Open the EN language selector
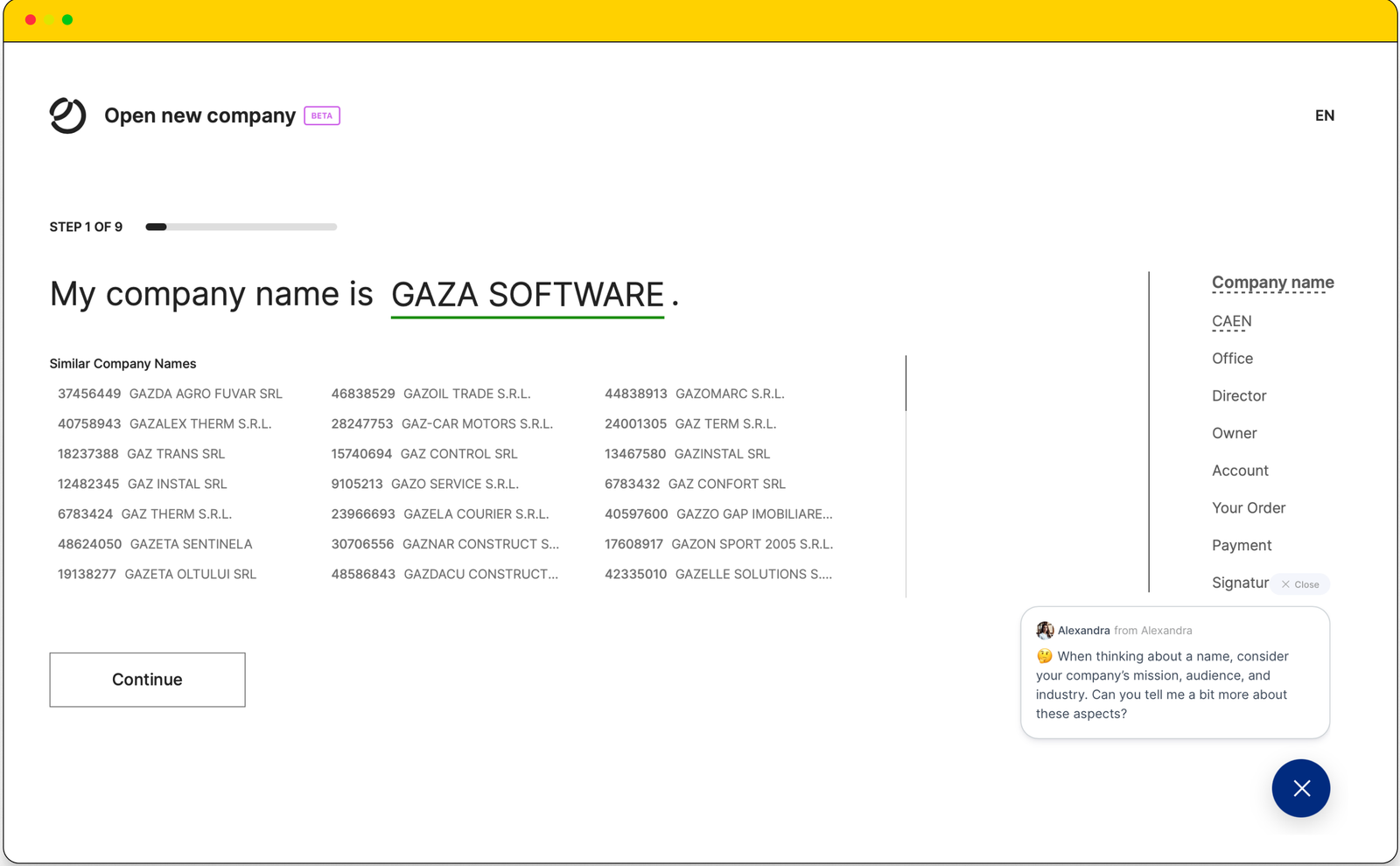This screenshot has width=1400, height=866. [x=1324, y=115]
